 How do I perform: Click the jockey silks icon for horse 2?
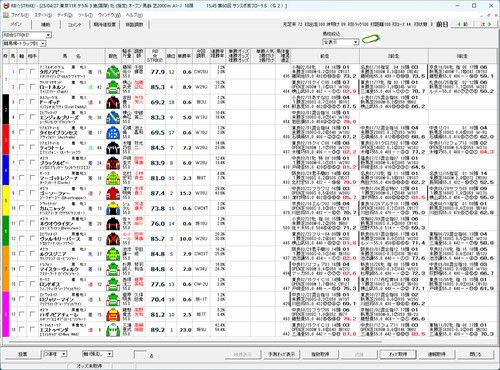point(113,87)
